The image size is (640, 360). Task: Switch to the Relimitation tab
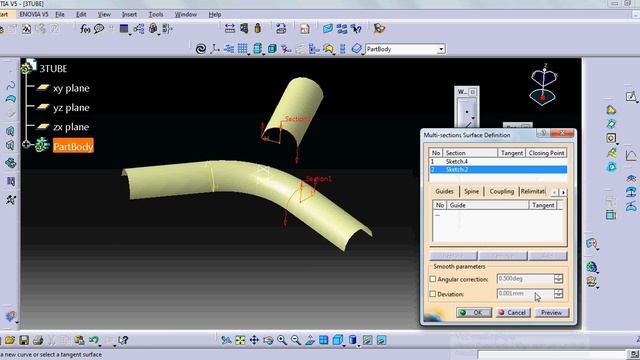(x=533, y=191)
